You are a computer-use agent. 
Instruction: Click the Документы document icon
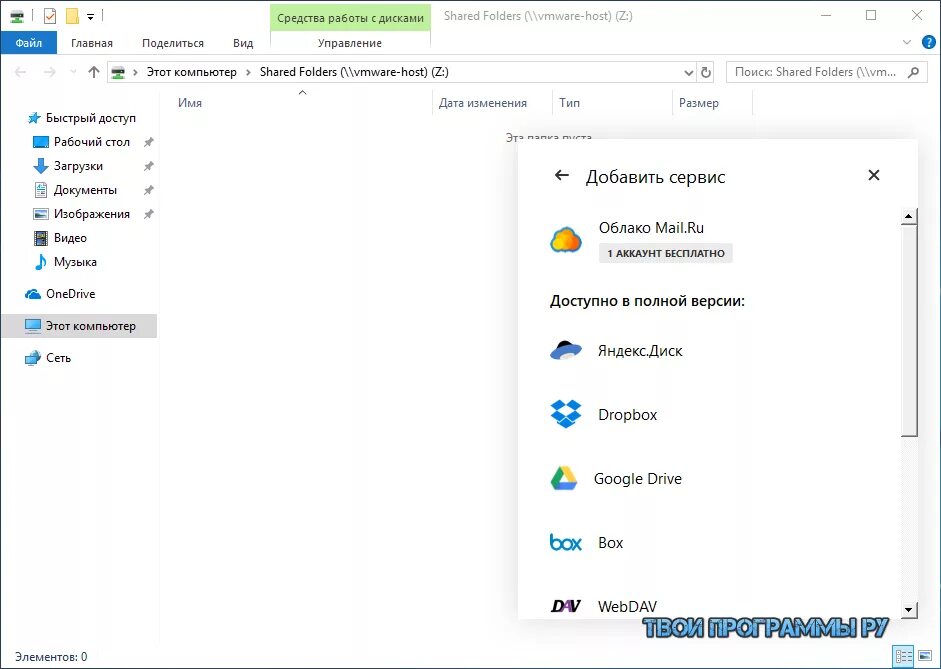(x=41, y=190)
